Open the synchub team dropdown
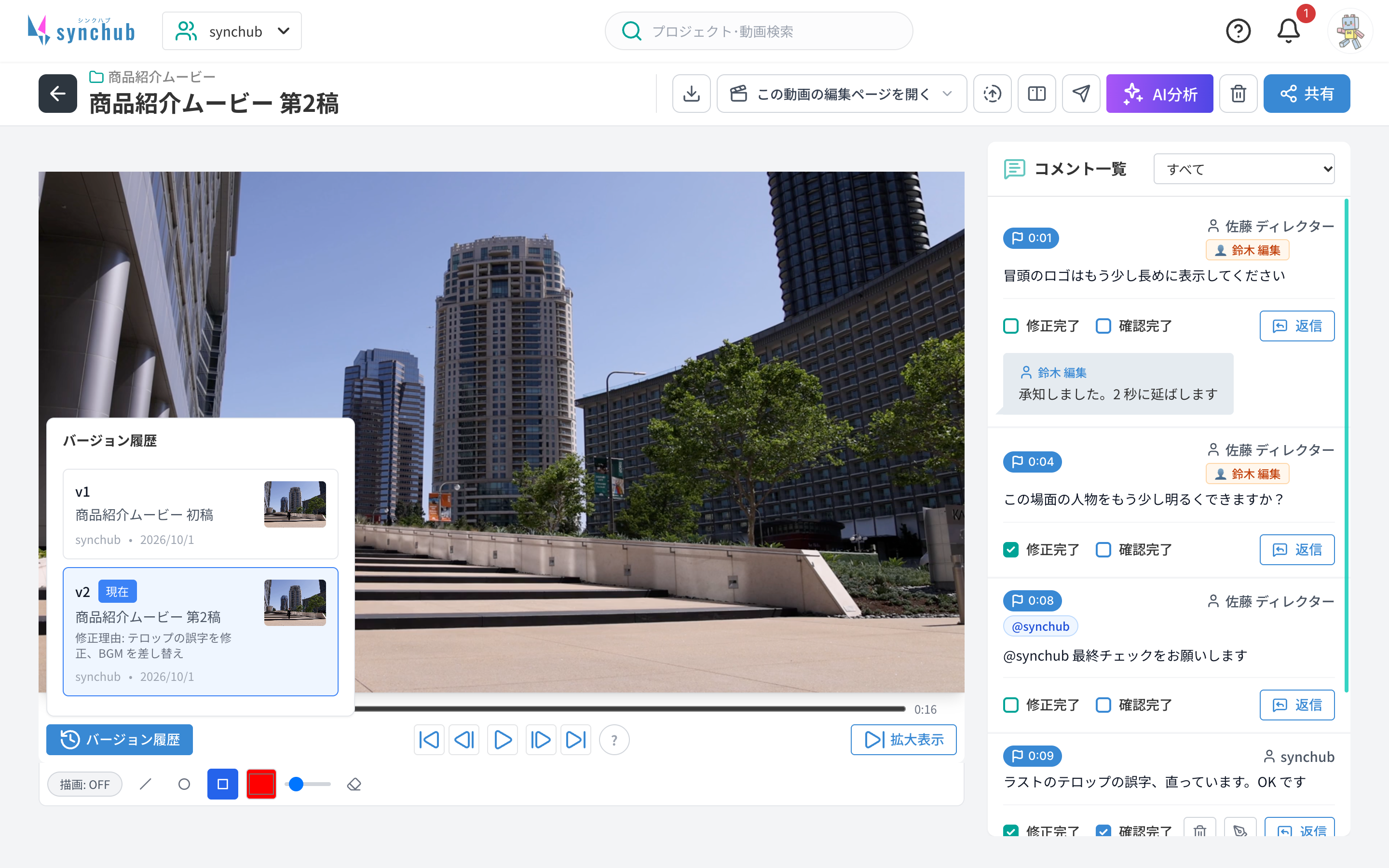1389x868 pixels. [232, 31]
